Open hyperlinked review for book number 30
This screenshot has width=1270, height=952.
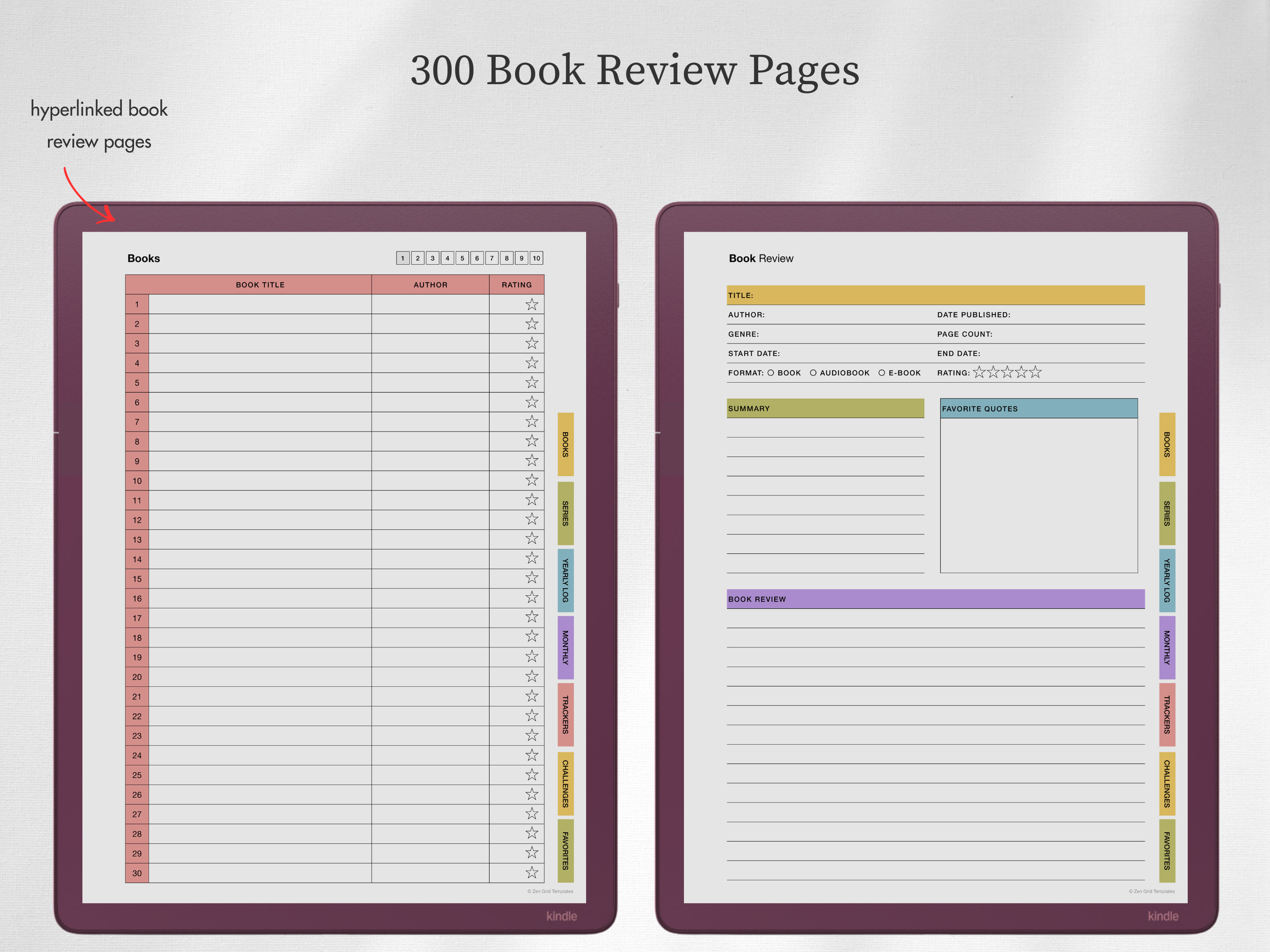point(137,873)
